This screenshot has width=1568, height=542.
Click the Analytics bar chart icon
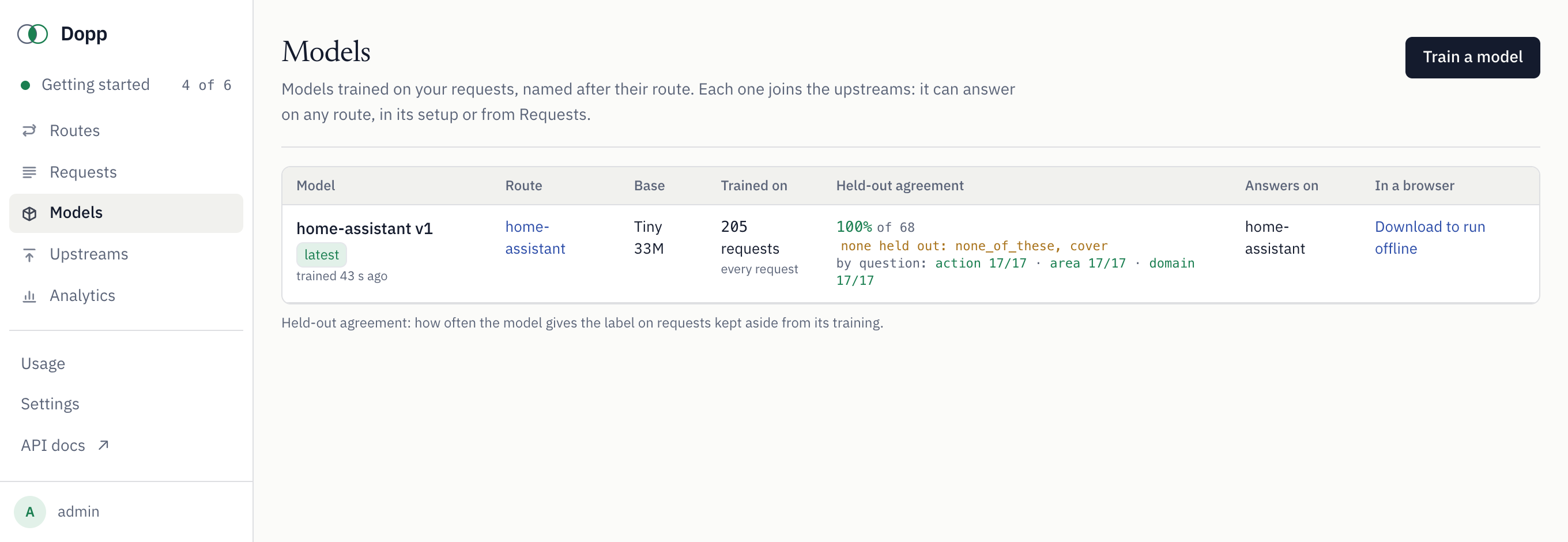(x=29, y=296)
